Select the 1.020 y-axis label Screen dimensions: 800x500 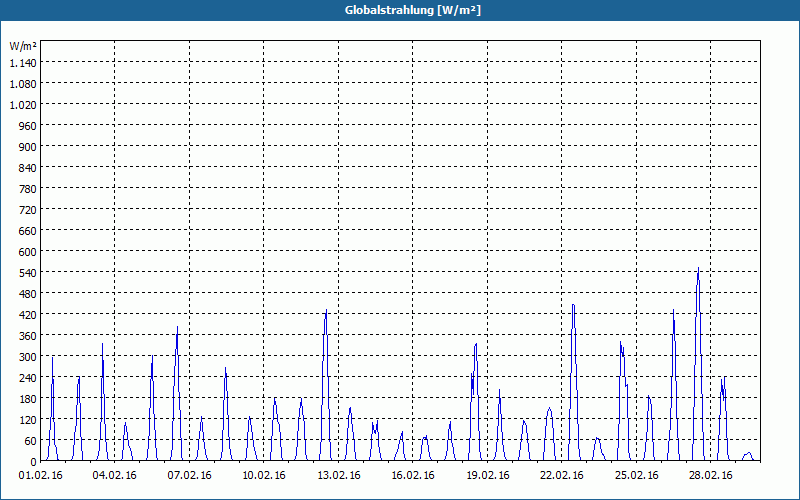pyautogui.click(x=23, y=105)
